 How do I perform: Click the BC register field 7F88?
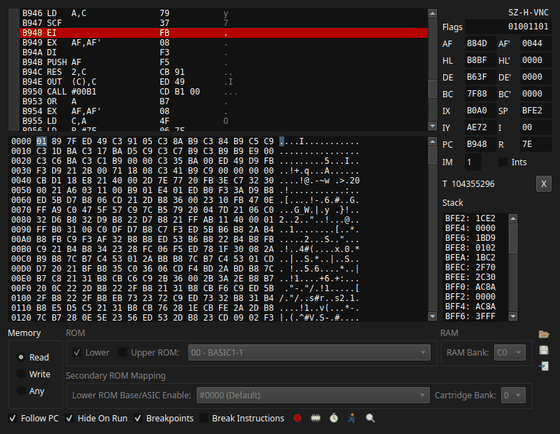pyautogui.click(x=480, y=94)
